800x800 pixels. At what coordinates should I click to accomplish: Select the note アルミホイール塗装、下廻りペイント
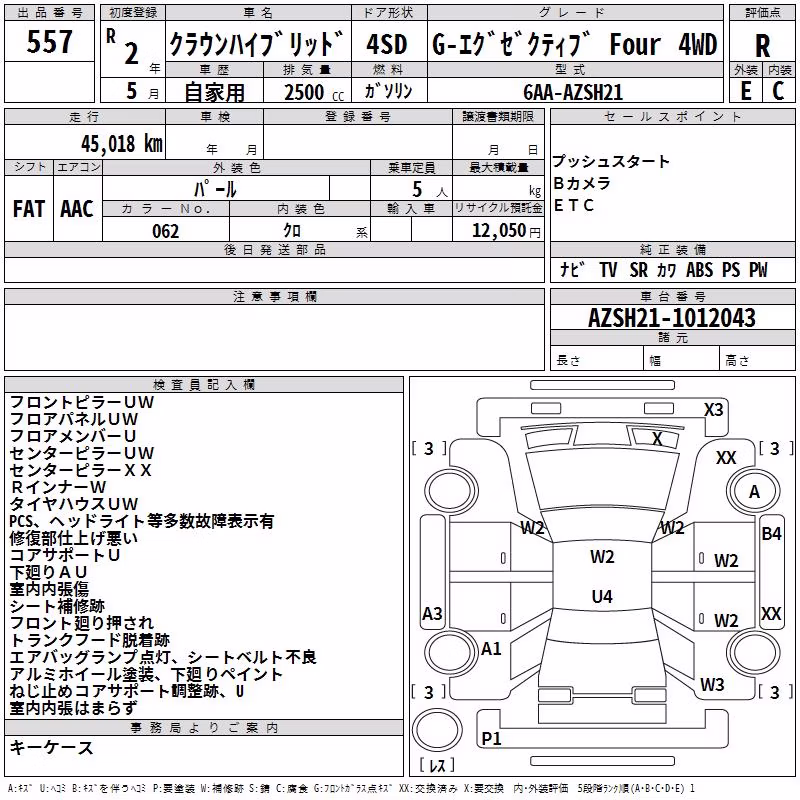click(146, 674)
